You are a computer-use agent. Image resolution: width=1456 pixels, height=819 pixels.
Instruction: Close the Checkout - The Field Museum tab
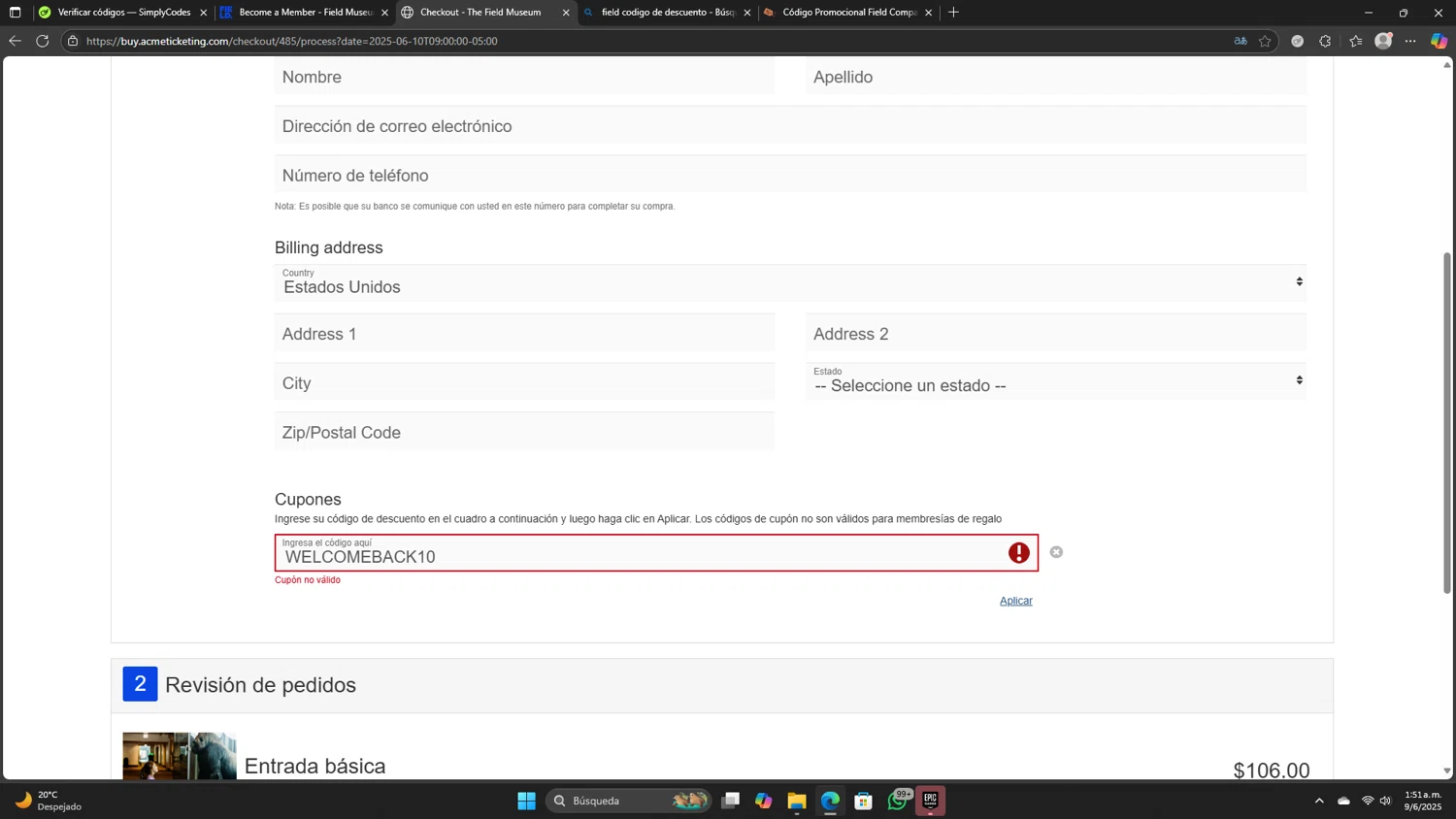(566, 13)
